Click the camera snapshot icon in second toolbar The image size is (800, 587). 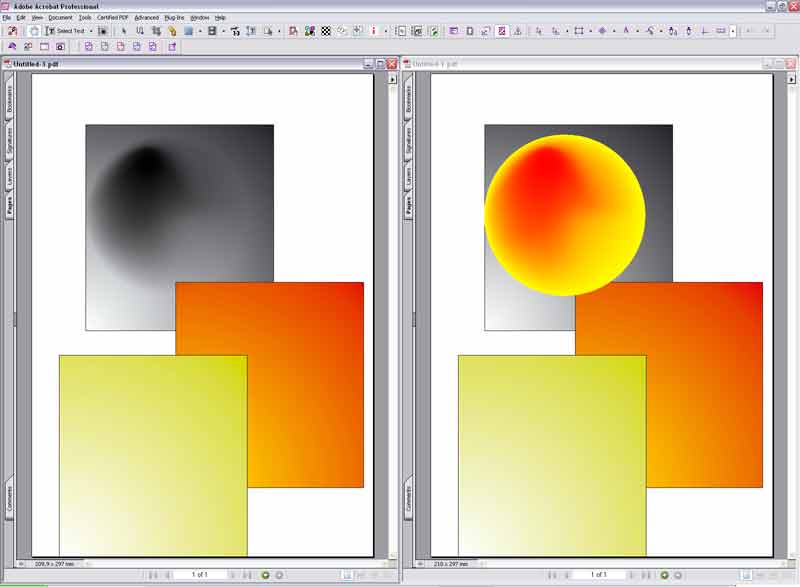[x=60, y=46]
